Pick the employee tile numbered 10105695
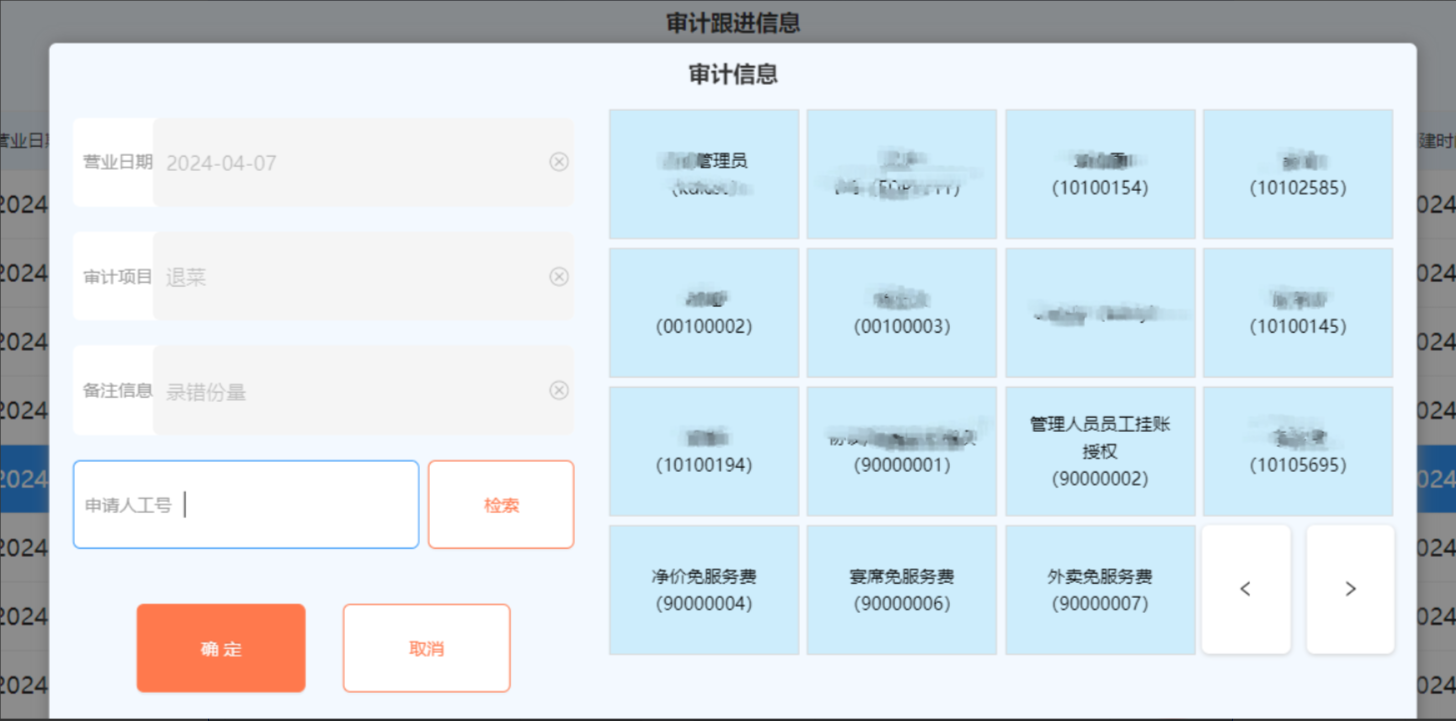 1298,451
